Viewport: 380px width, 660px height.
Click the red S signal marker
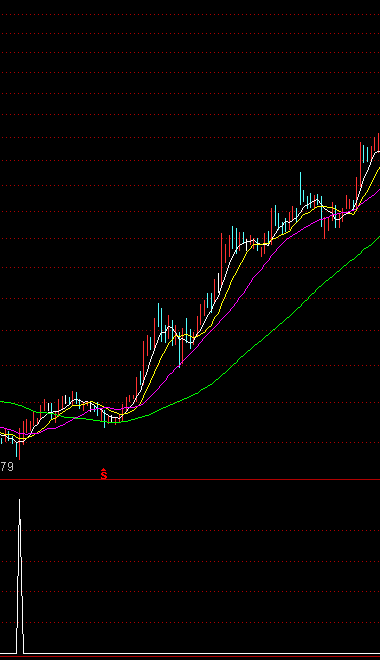click(x=104, y=474)
